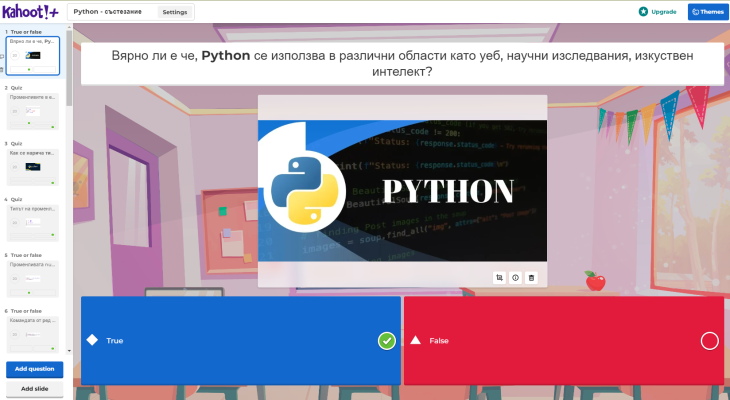The image size is (730, 400).
Task: Click the Add slide button
Action: tap(35, 388)
